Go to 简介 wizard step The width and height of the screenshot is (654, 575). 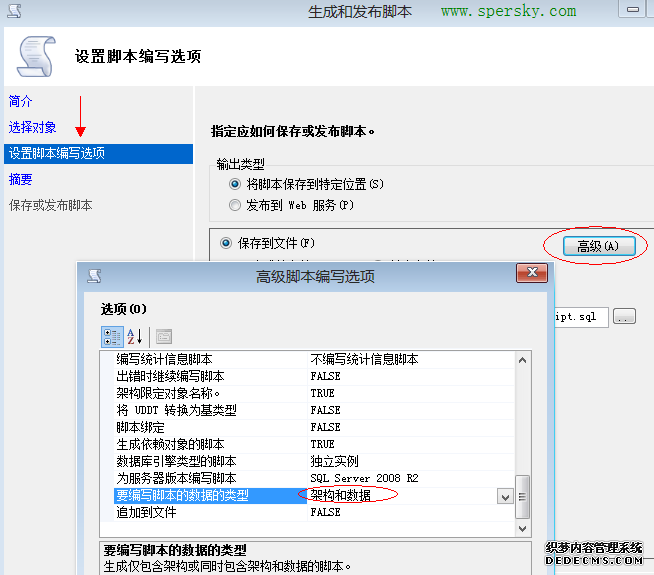coord(21,101)
